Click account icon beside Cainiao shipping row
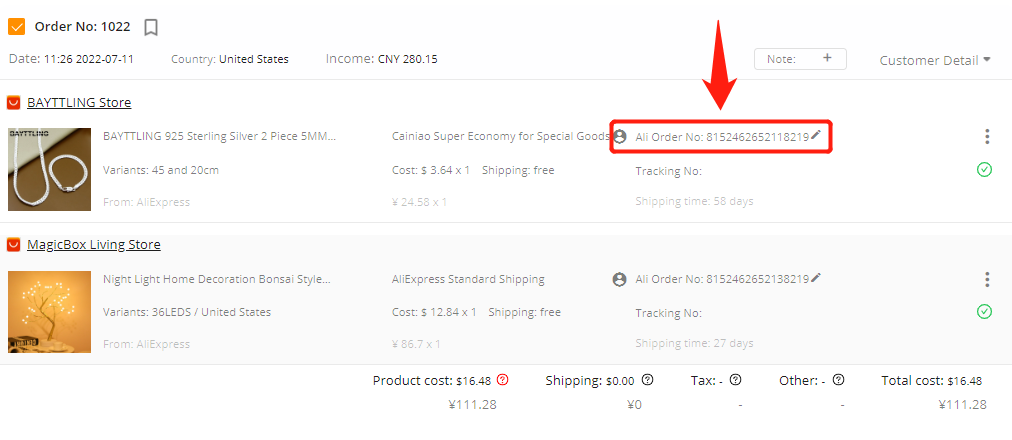 coord(620,136)
